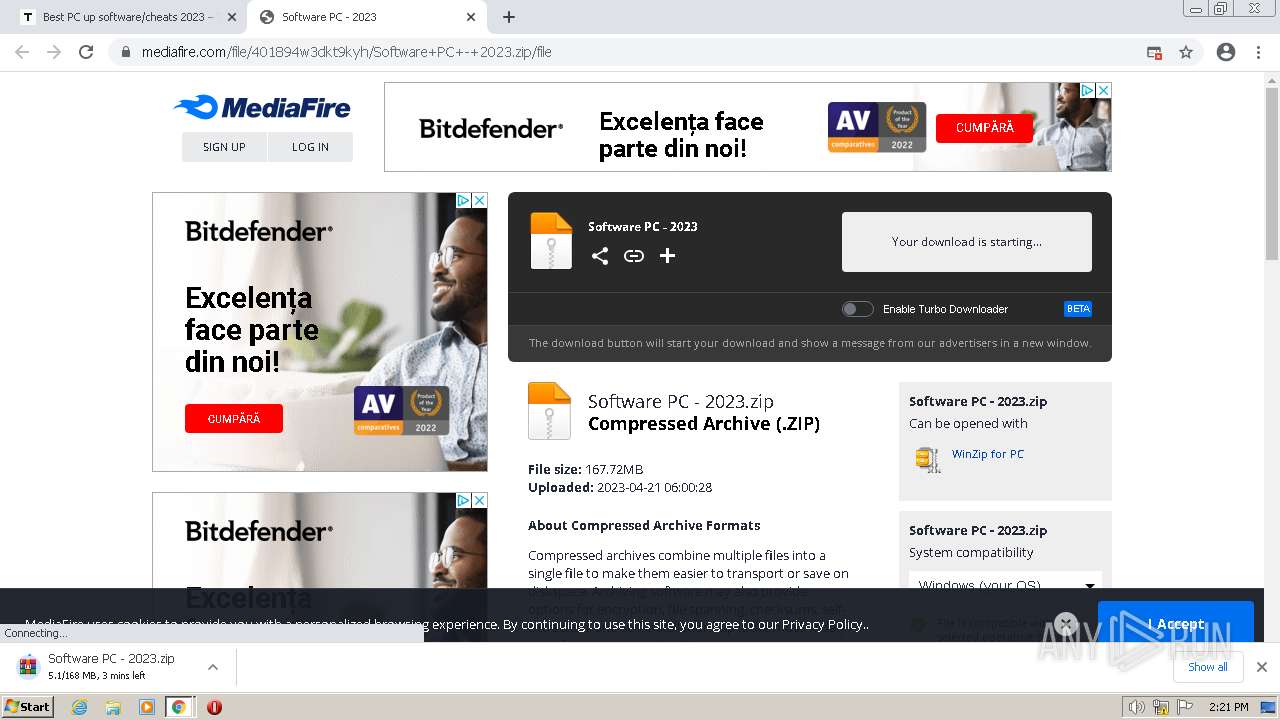Click the orange zip file icon in dark panel
Viewport: 1280px width, 720px height.
pos(551,241)
